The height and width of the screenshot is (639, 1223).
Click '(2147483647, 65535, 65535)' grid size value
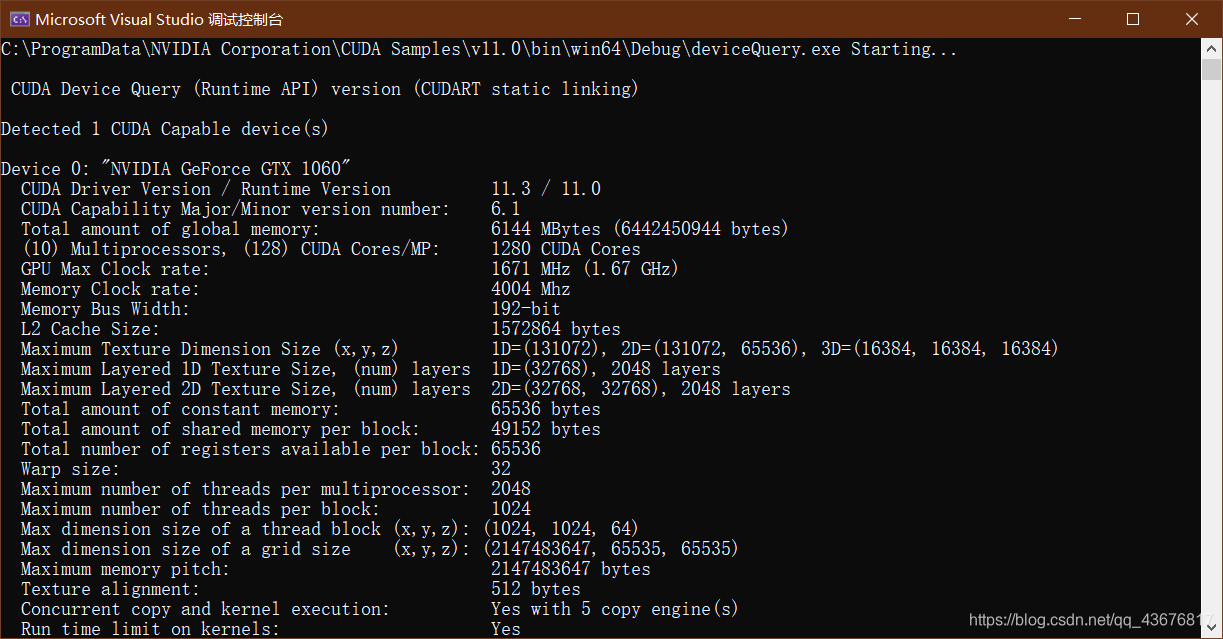point(611,549)
